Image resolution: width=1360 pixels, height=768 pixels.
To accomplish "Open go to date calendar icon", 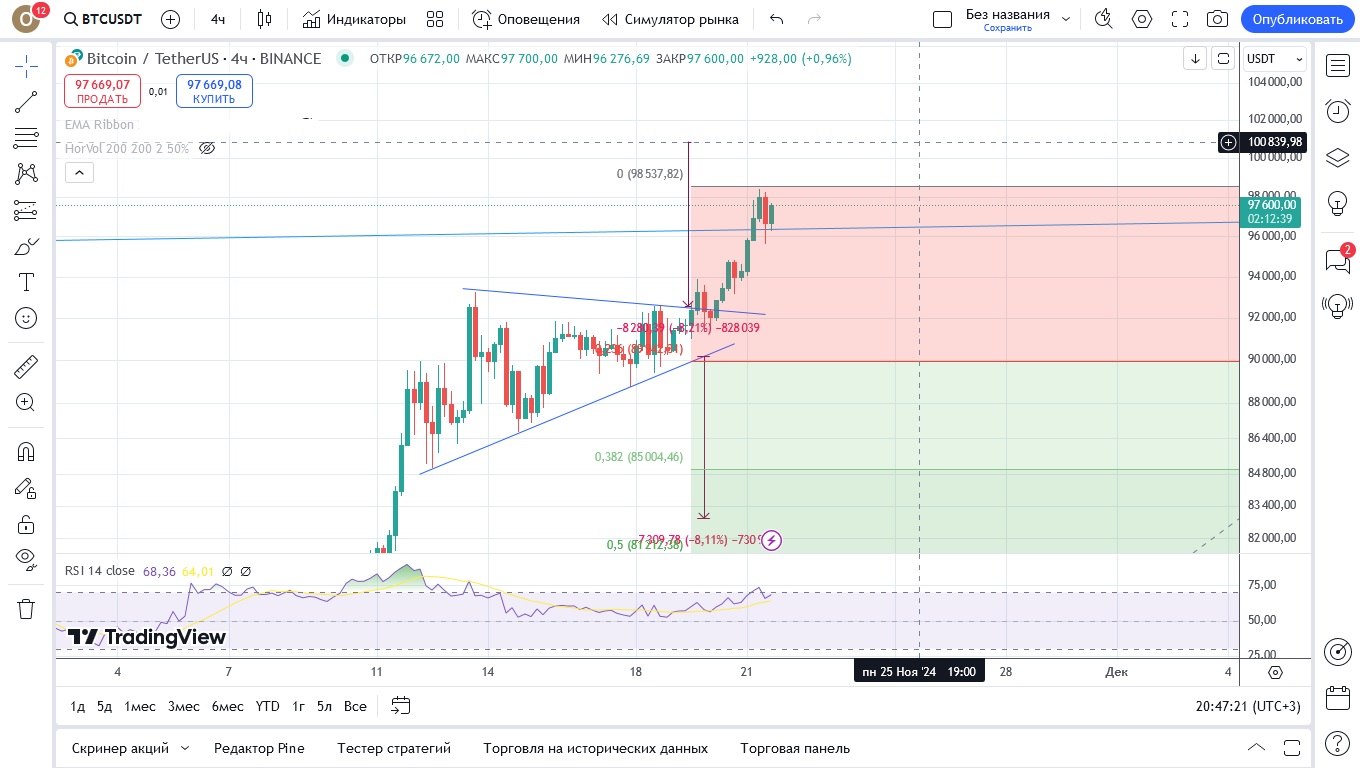I will (400, 706).
